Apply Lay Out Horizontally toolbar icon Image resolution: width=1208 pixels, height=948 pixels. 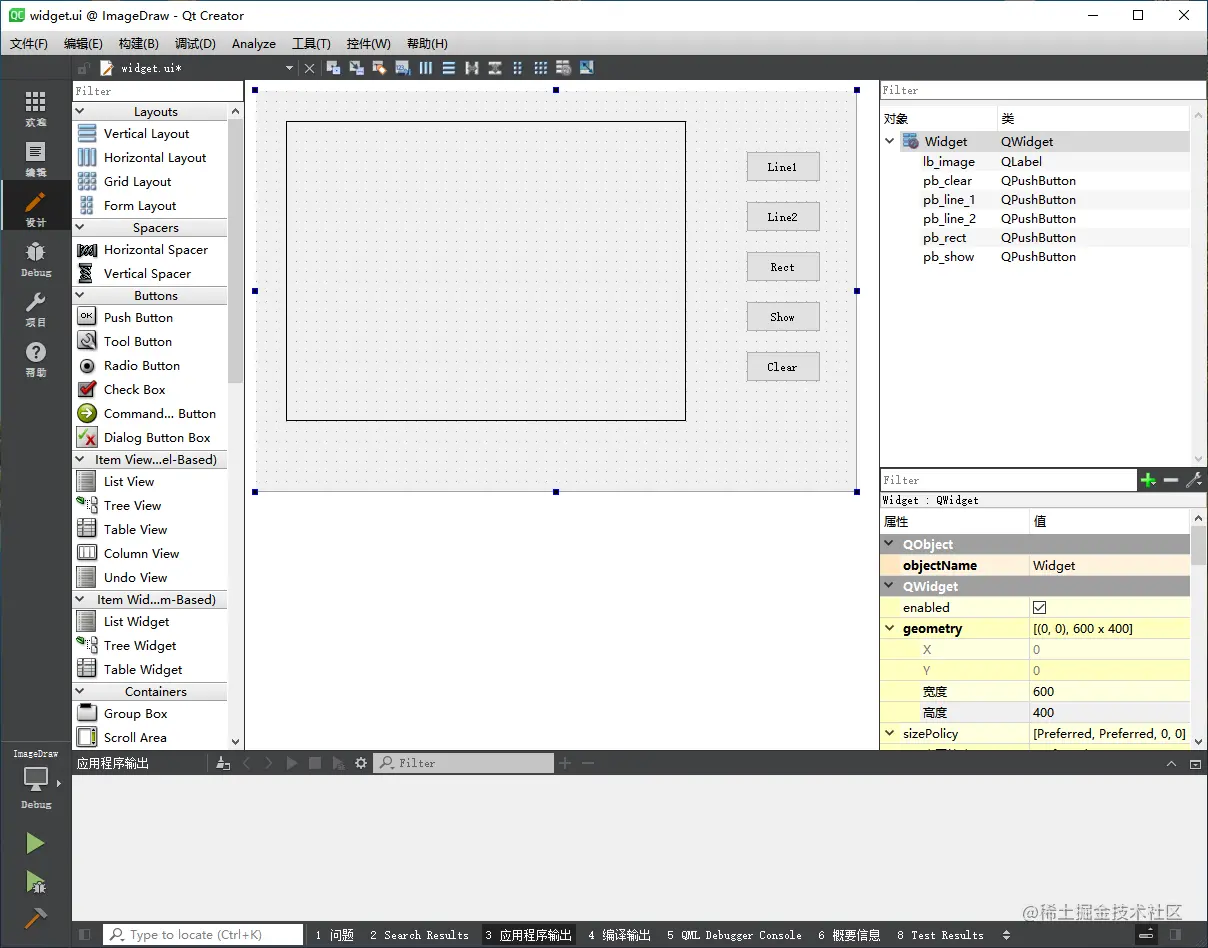426,68
